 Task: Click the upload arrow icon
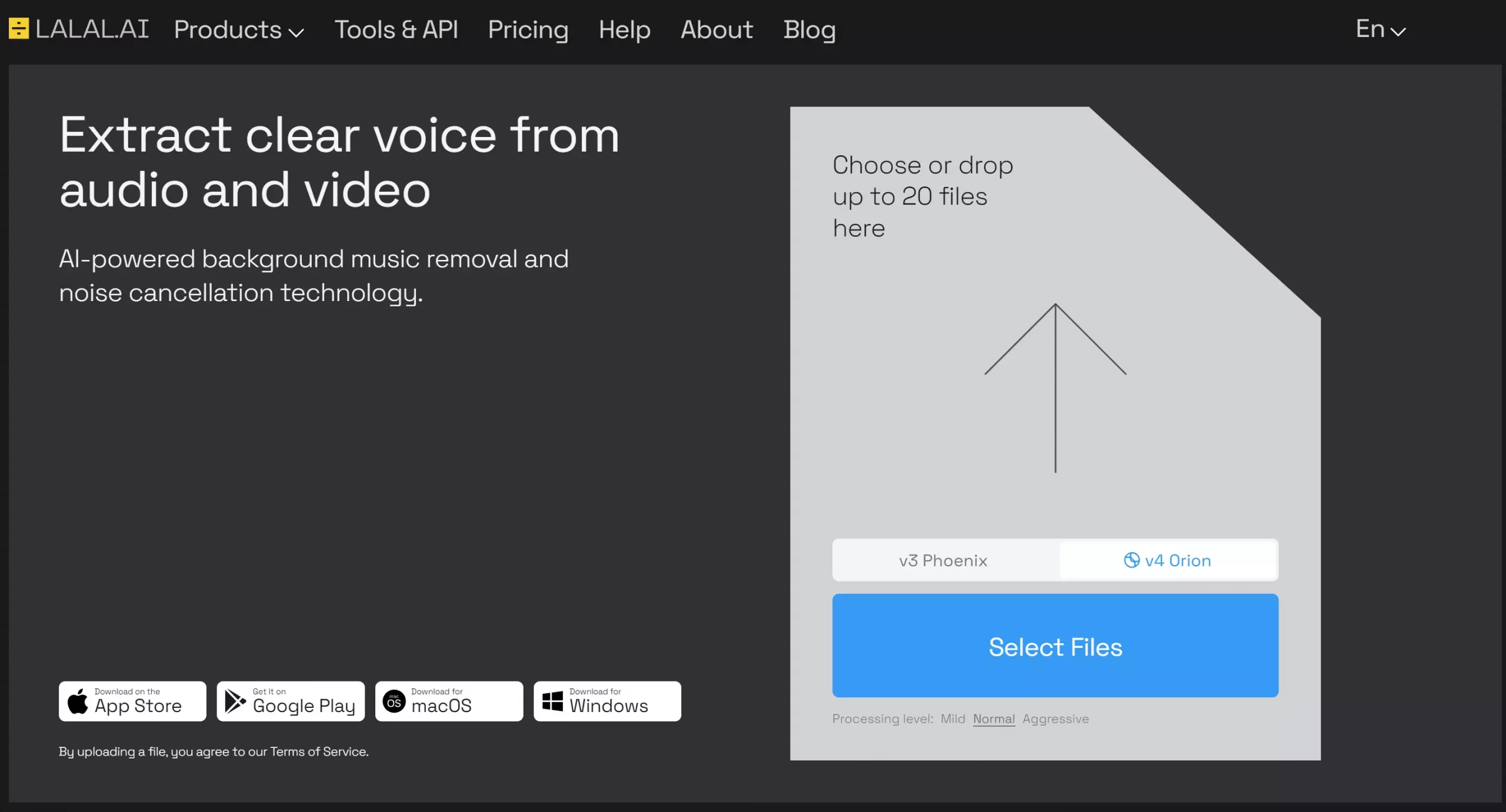[1055, 388]
